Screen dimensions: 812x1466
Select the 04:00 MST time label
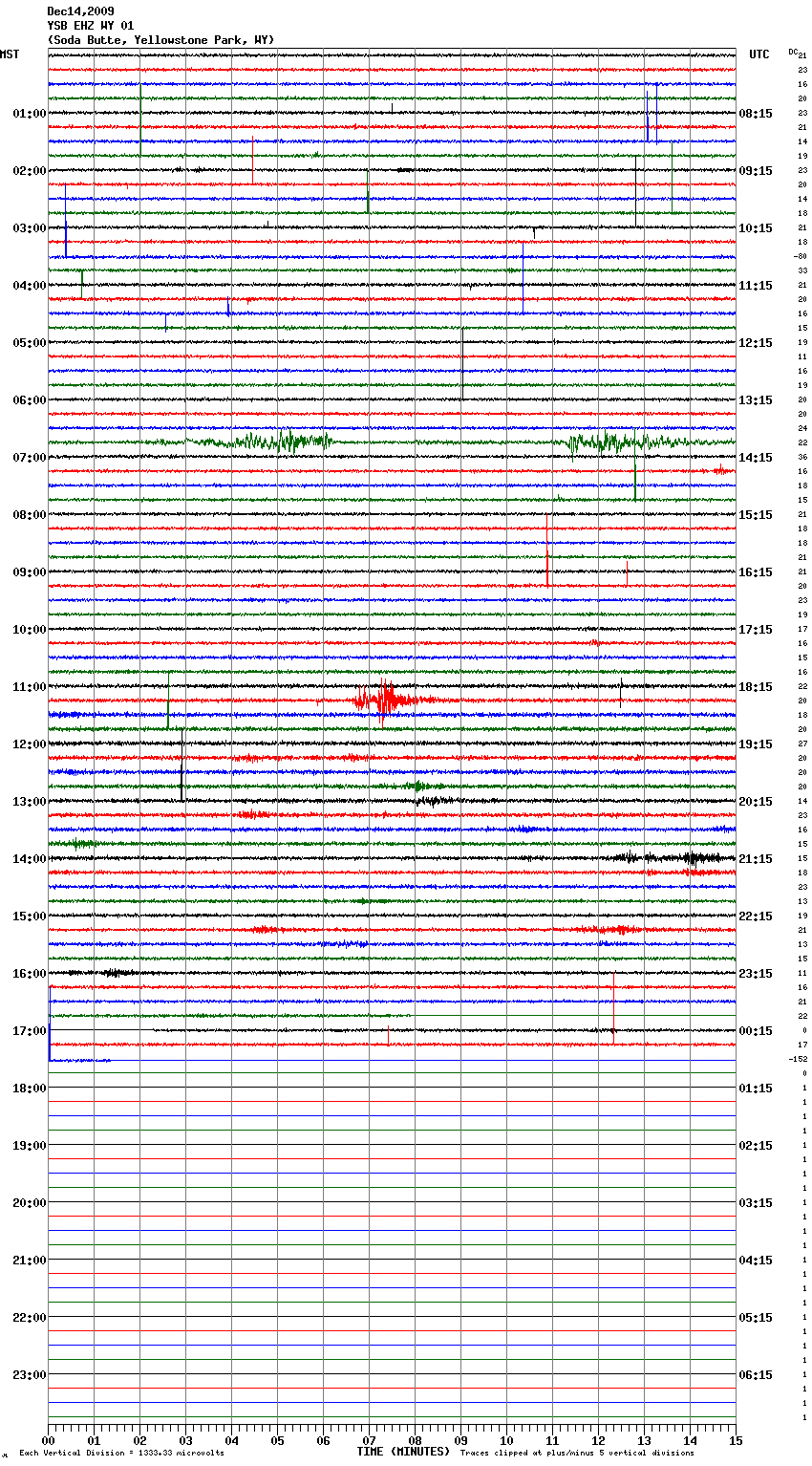pyautogui.click(x=30, y=286)
